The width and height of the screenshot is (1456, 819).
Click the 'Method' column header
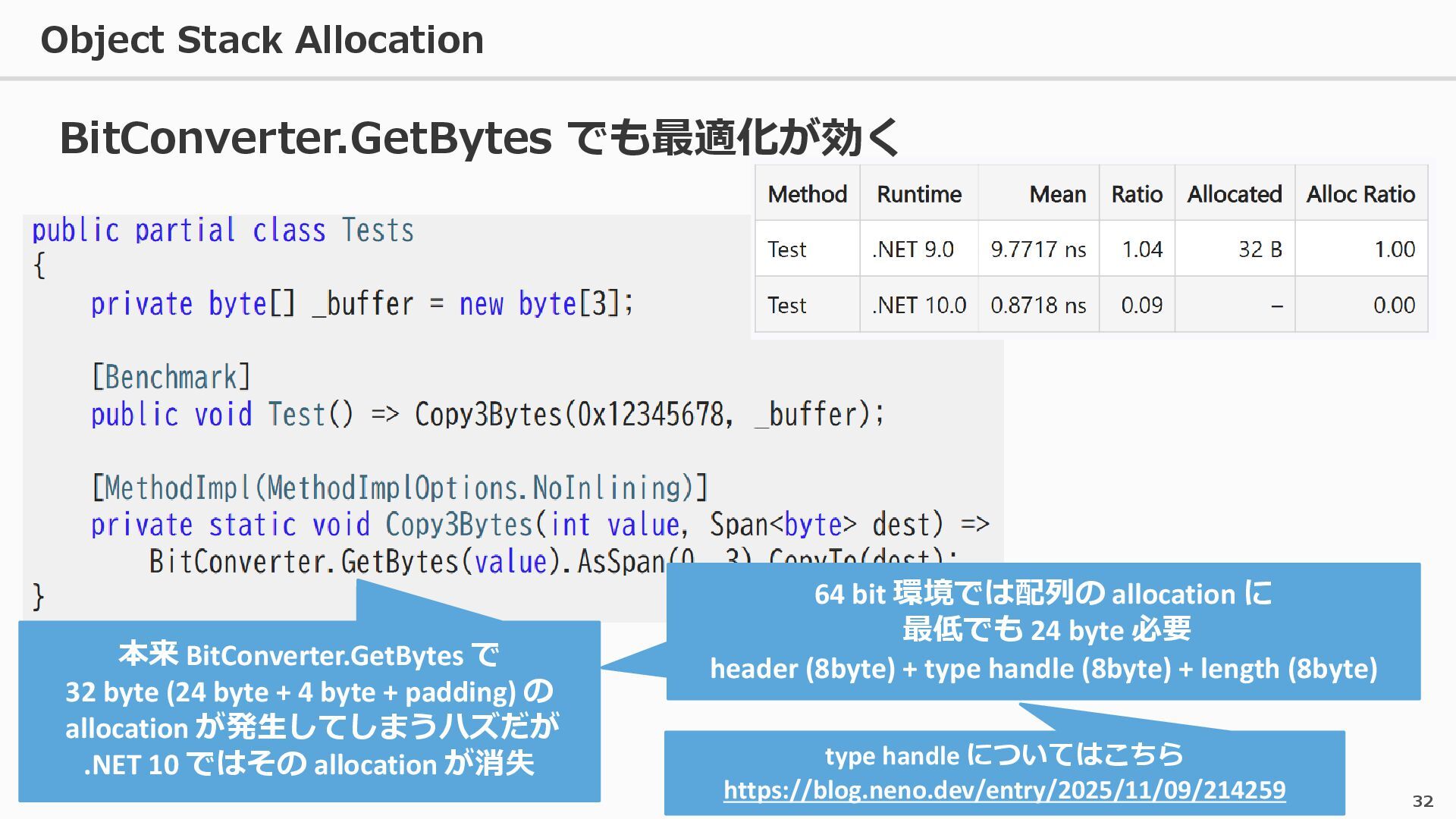tap(807, 194)
